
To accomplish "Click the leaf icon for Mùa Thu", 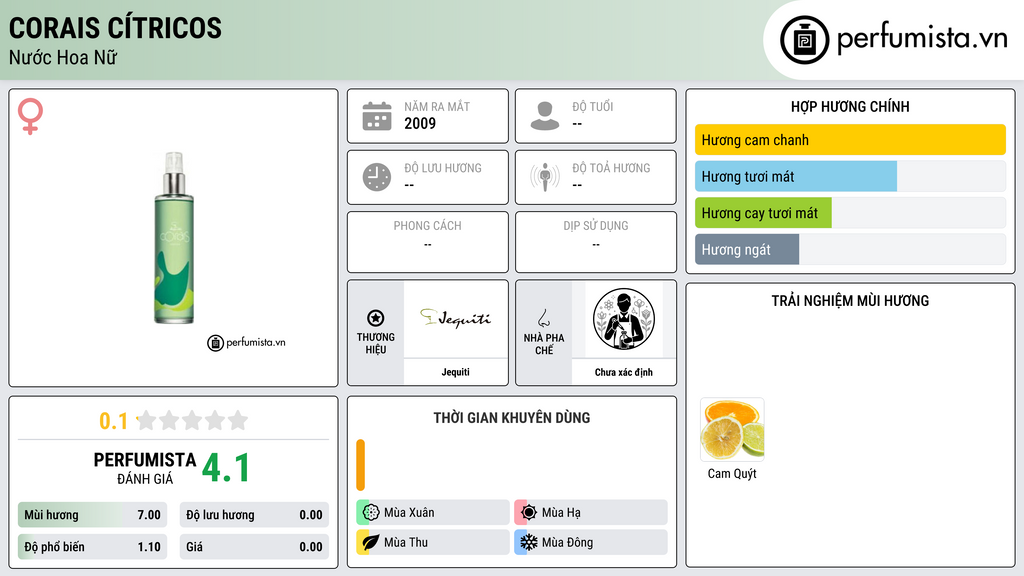I will pyautogui.click(x=371, y=542).
